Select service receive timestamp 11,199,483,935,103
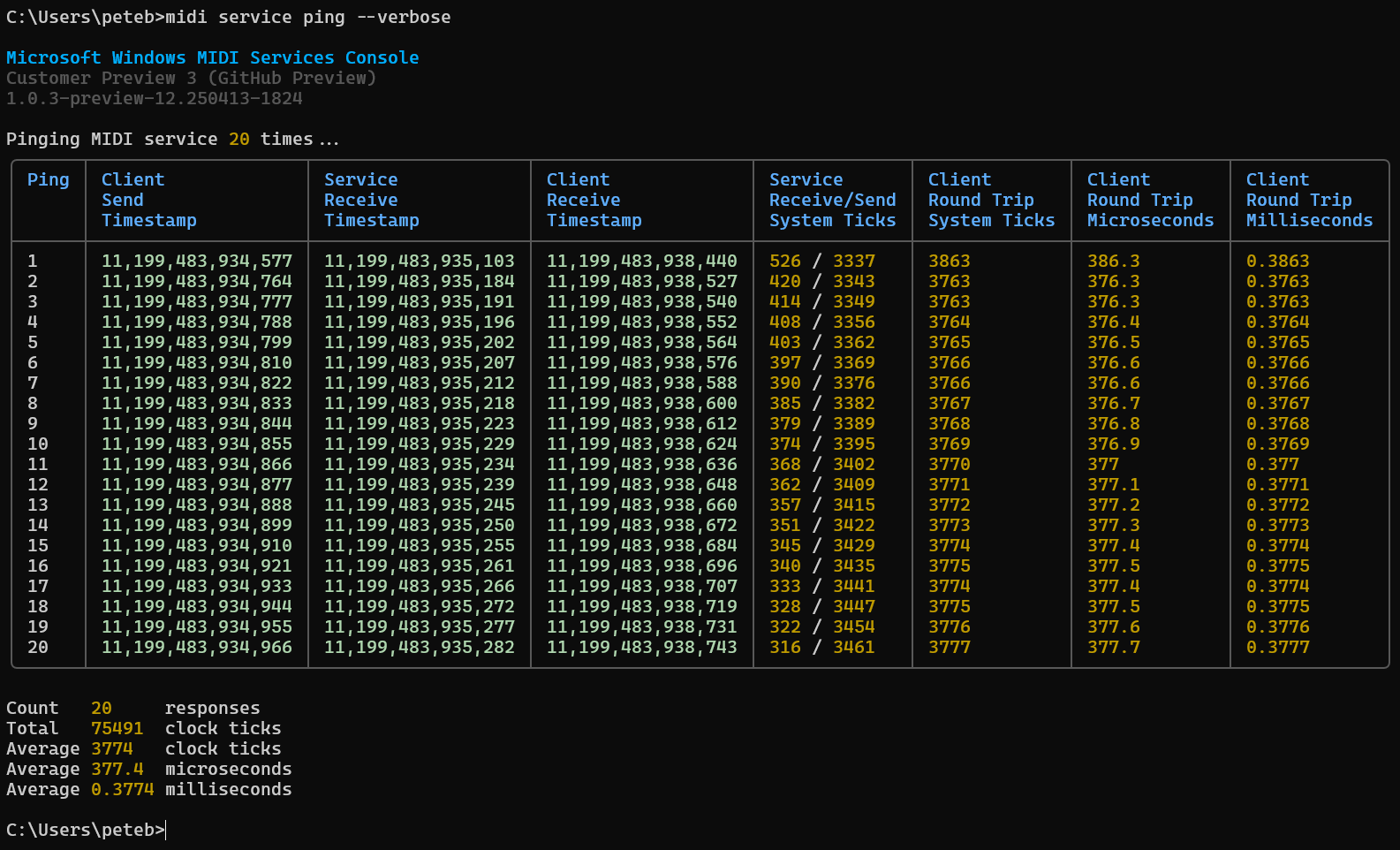This screenshot has height=850, width=1400. coord(420,261)
